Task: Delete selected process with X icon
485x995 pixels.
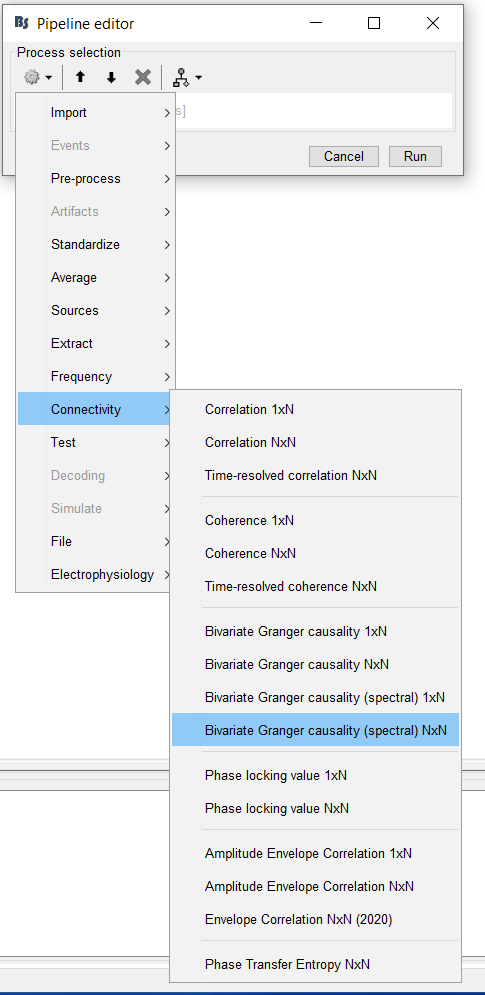Action: tap(143, 77)
